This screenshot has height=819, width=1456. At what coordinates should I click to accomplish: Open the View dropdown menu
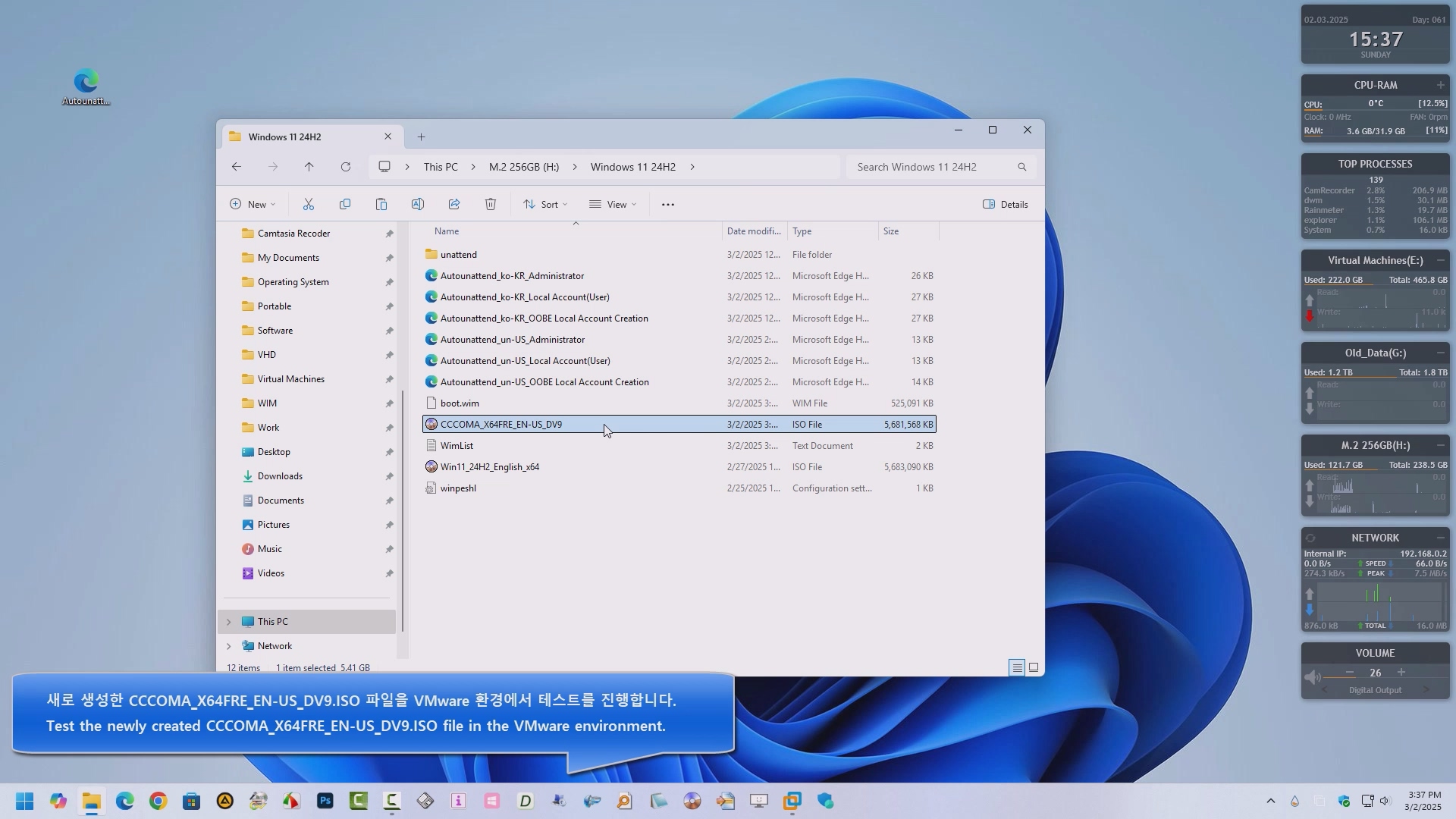click(x=613, y=204)
